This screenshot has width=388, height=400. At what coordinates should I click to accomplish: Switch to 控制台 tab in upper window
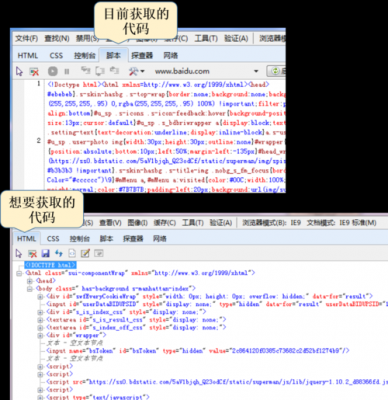[85, 55]
